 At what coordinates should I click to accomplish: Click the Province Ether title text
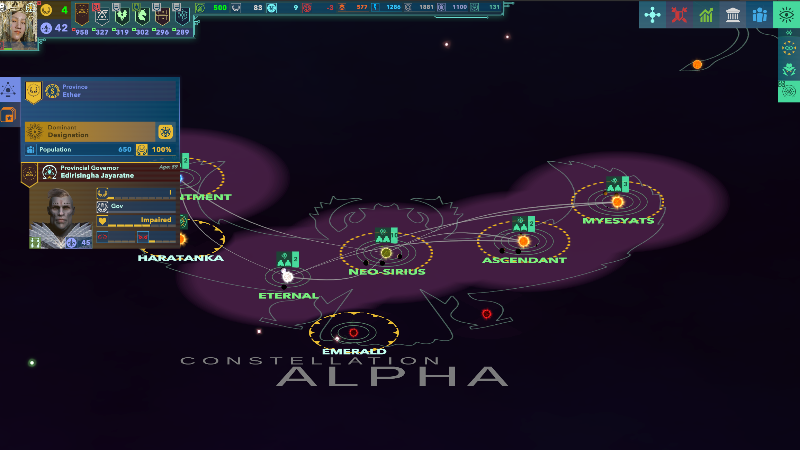tap(74, 91)
